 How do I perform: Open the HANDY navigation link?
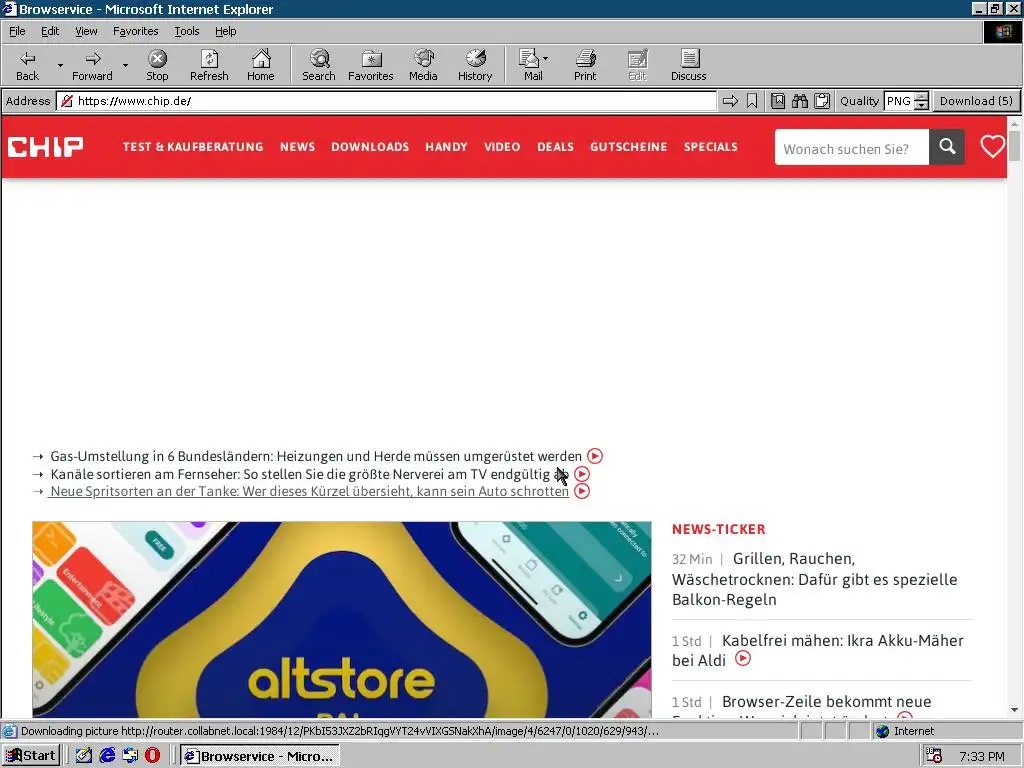coord(446,147)
